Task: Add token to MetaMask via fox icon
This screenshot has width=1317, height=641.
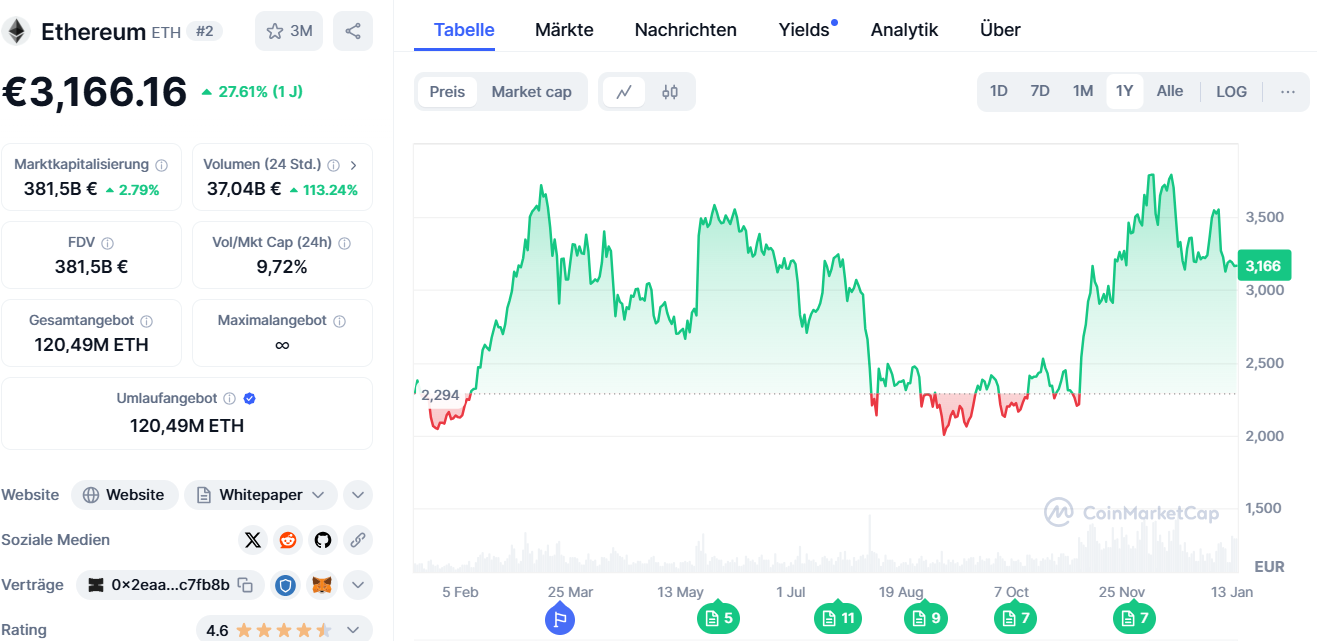Action: pyautogui.click(x=321, y=585)
